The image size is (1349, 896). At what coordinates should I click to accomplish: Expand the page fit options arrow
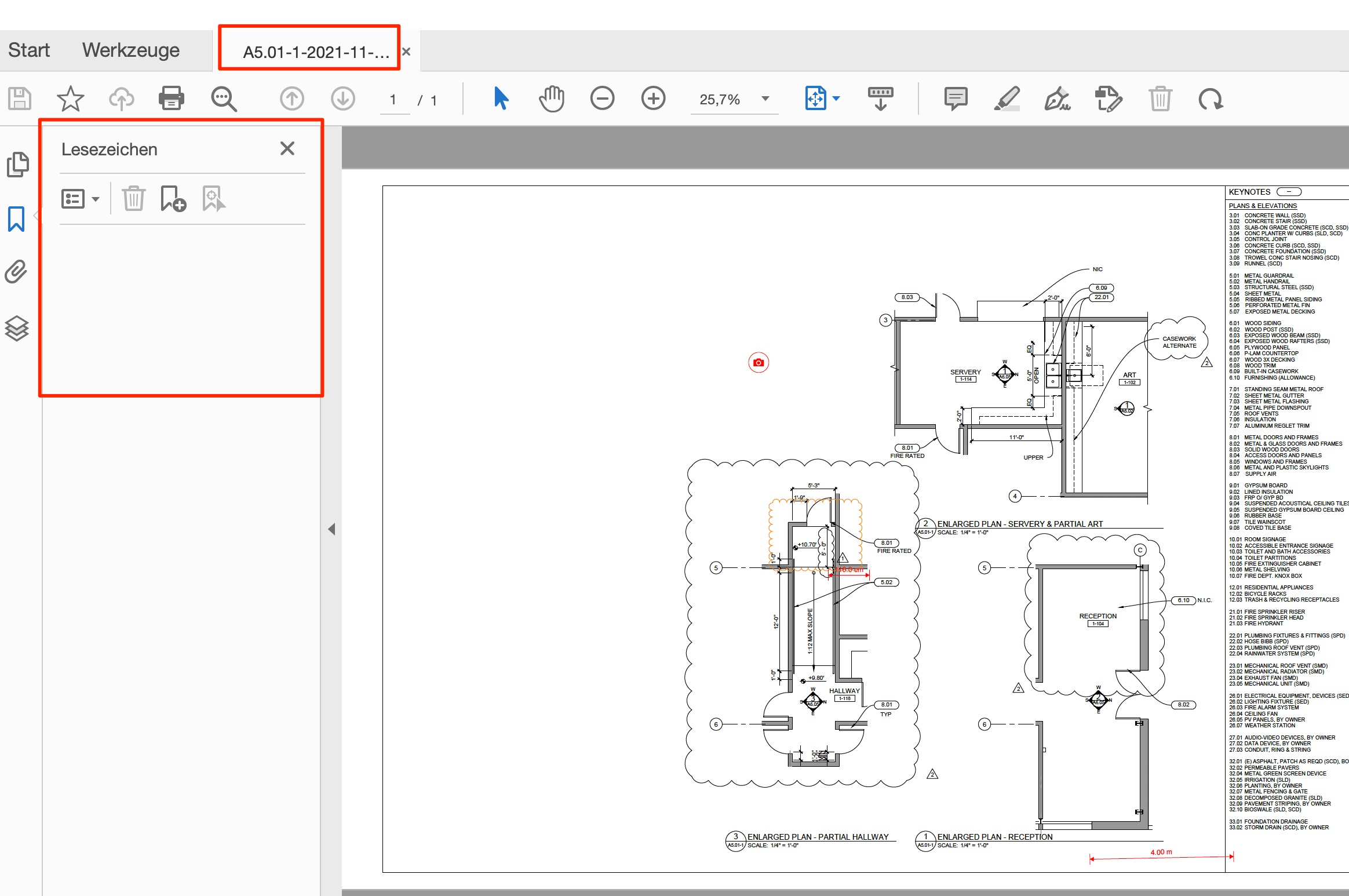(x=836, y=99)
